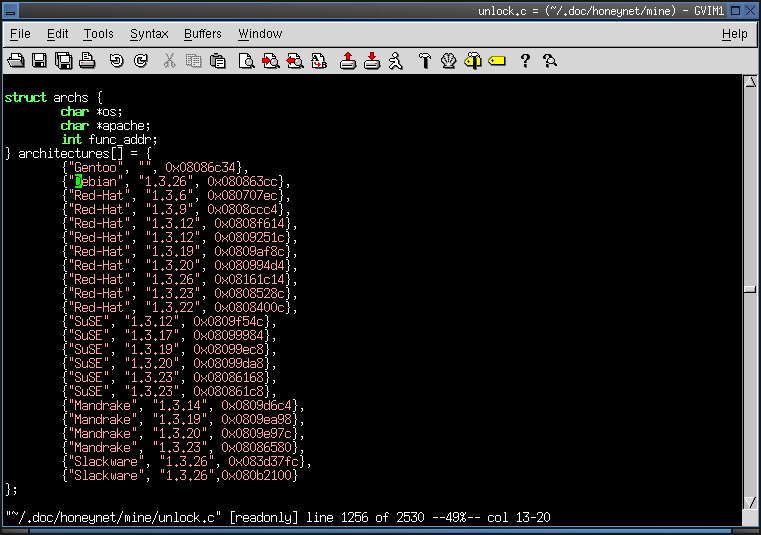Click address 0x08161c14
The image size is (761, 535).
point(249,280)
